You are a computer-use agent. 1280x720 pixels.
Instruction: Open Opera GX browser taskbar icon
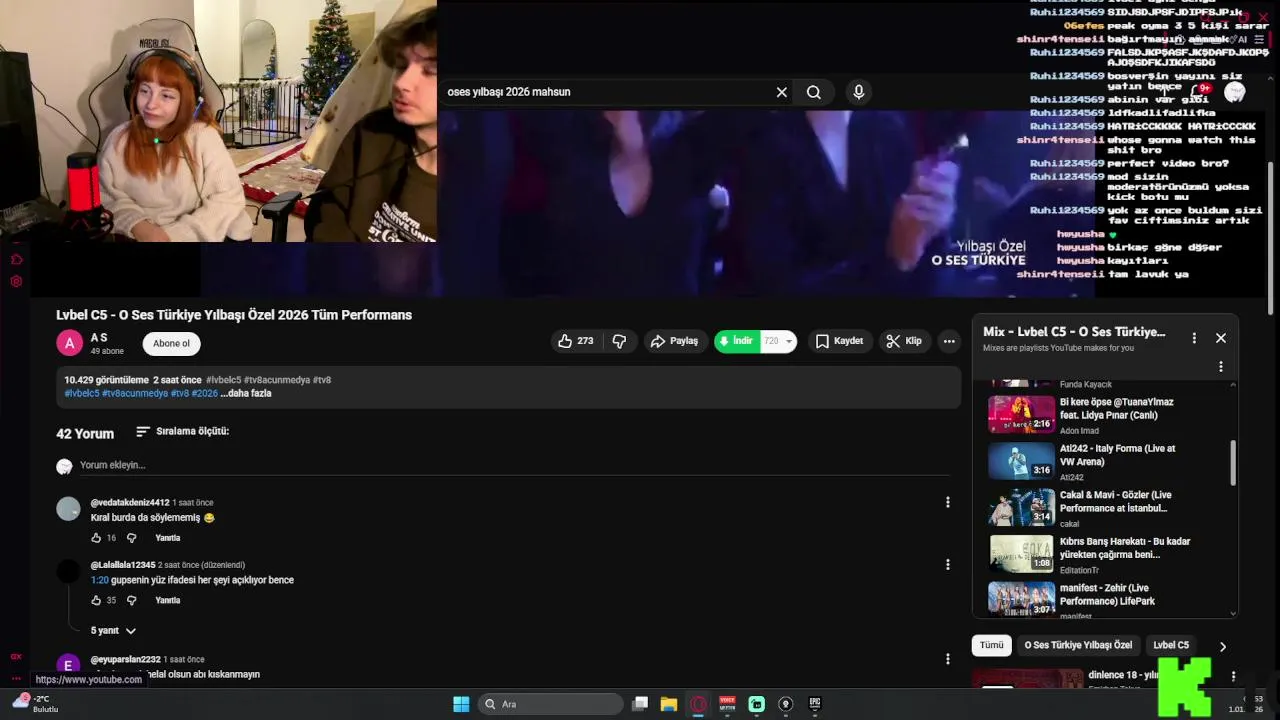coord(698,704)
